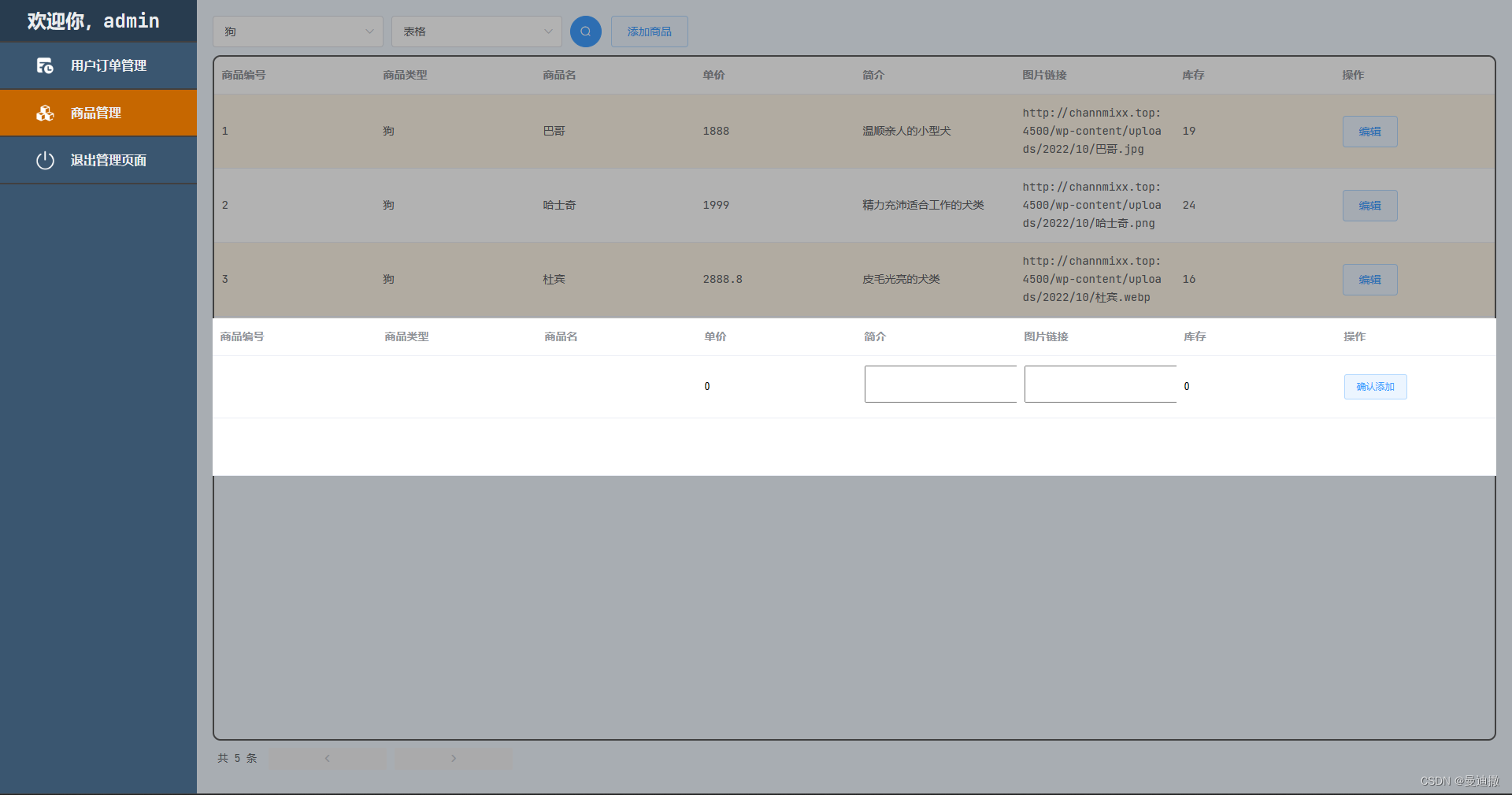
Task: Click 编辑 for product 哈士奇
Action: click(1369, 205)
